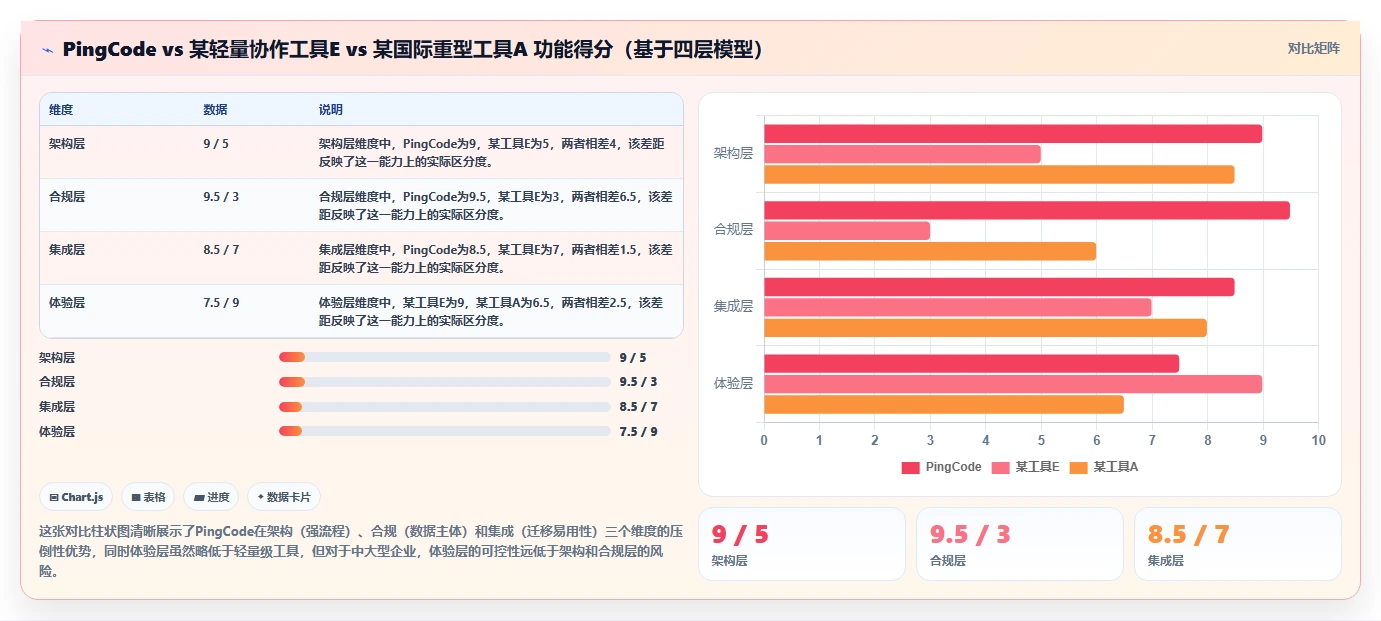Click the 7.5 / 9 value in the table

(x=221, y=303)
